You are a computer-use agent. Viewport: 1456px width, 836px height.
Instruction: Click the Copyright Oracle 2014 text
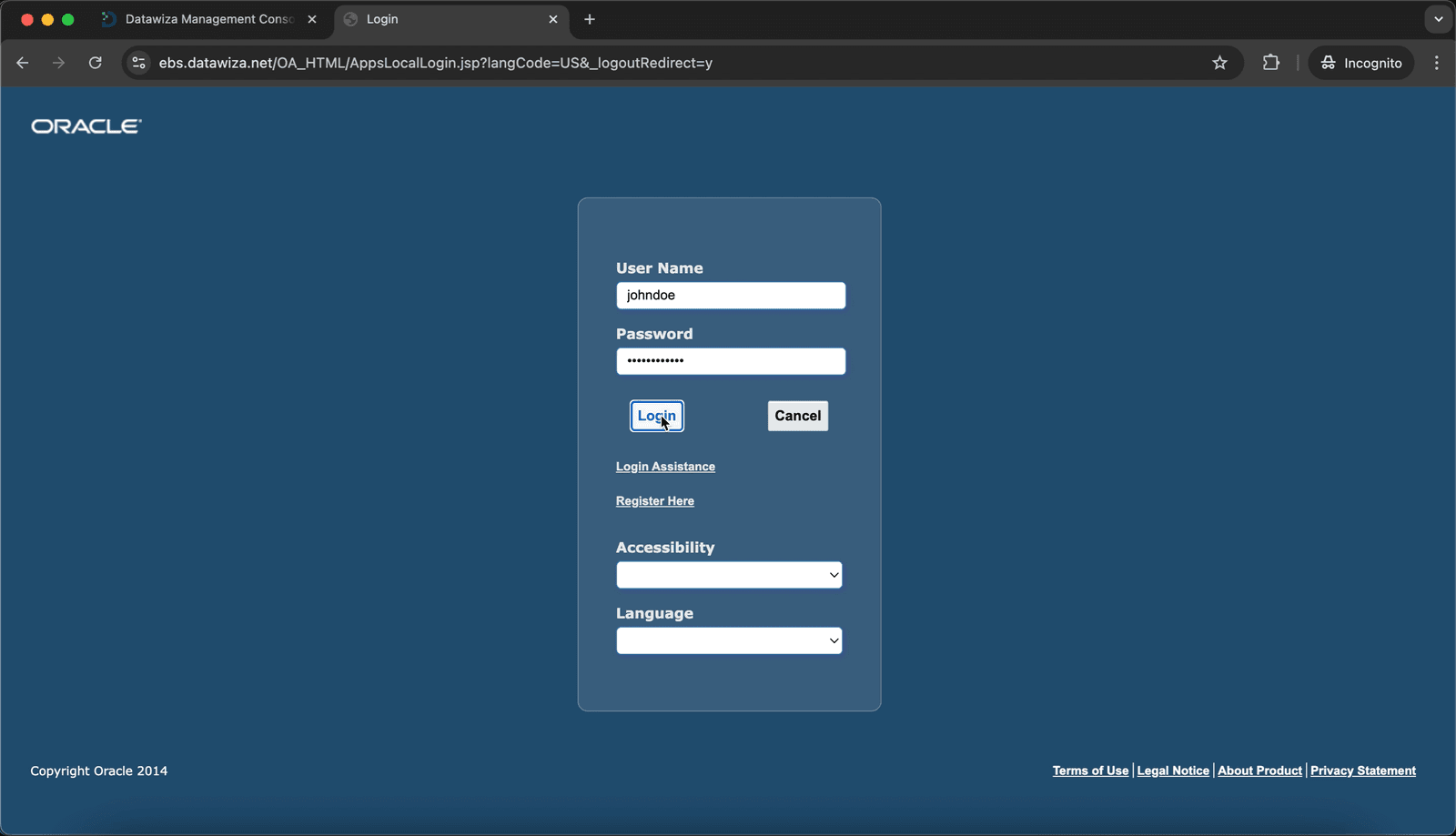pos(99,771)
